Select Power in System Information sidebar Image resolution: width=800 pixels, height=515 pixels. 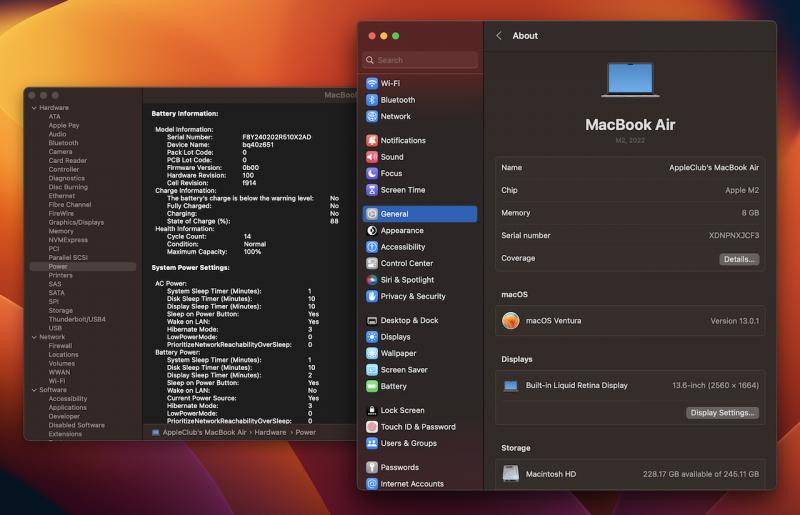coord(58,266)
